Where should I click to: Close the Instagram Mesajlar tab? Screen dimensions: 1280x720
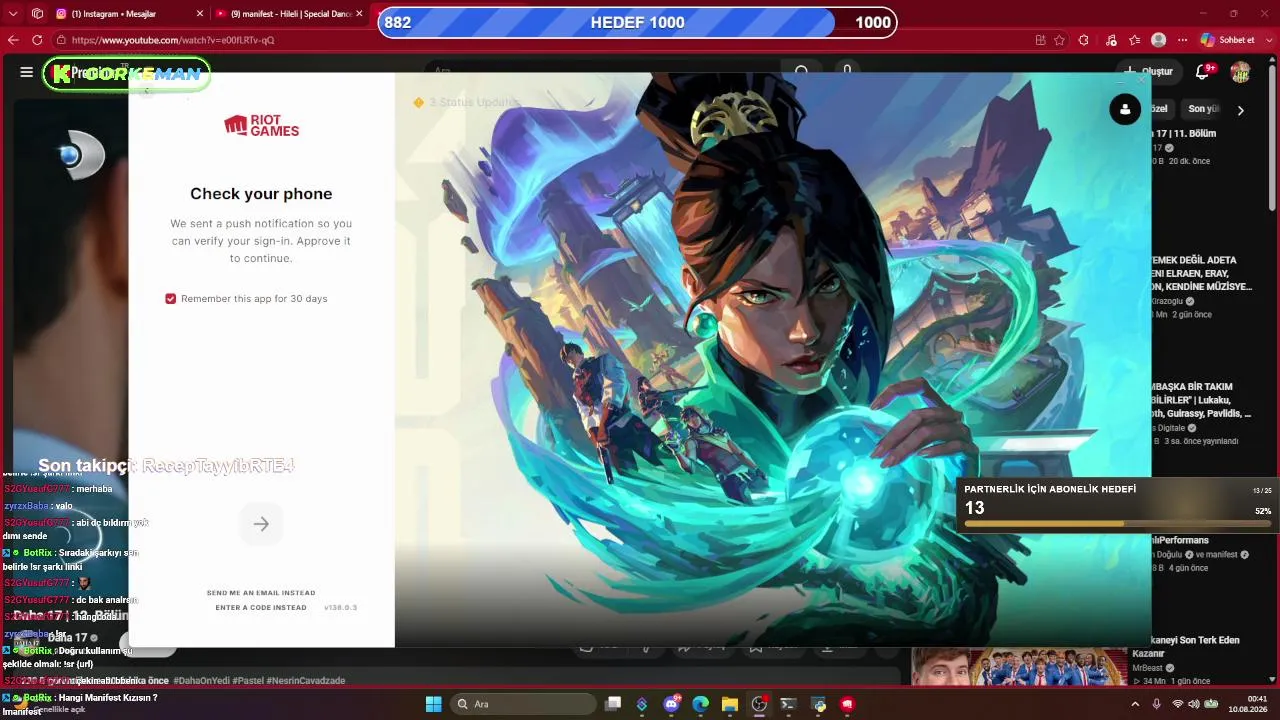[199, 14]
